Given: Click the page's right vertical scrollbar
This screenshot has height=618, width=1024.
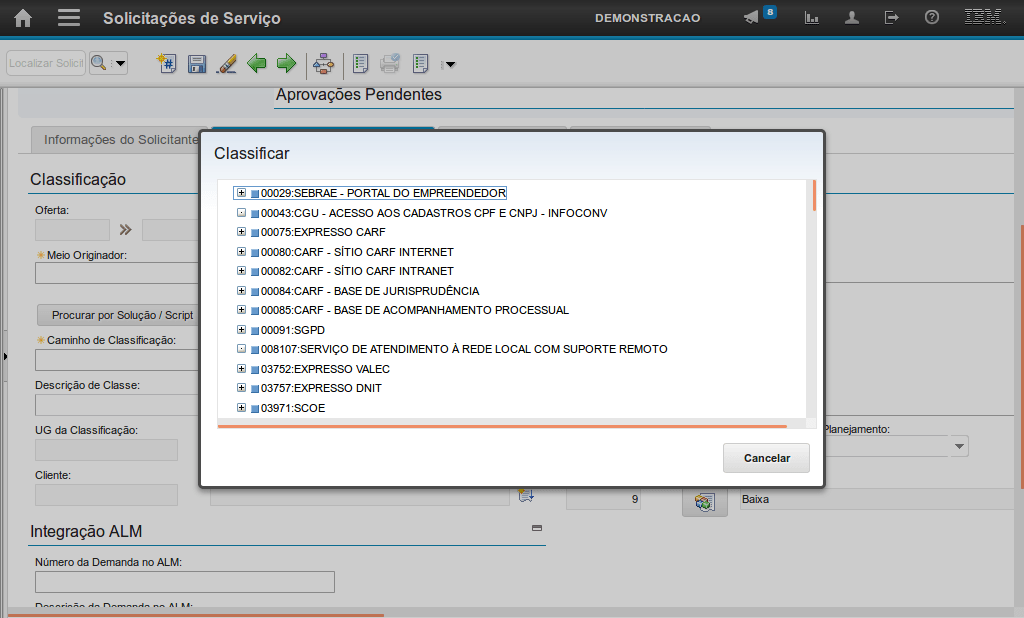Looking at the screenshot, I should pyautogui.click(x=1022, y=356).
